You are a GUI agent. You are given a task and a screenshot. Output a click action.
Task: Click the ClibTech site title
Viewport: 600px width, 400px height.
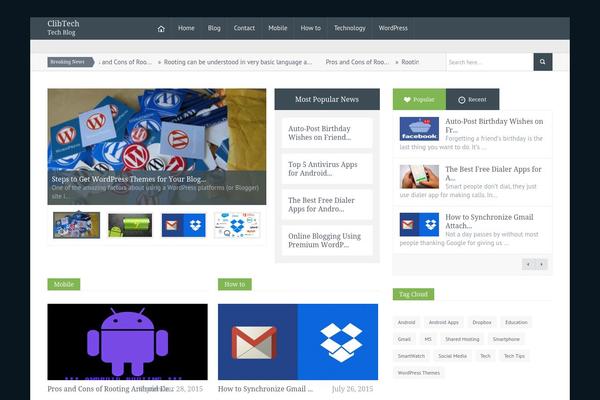click(64, 23)
